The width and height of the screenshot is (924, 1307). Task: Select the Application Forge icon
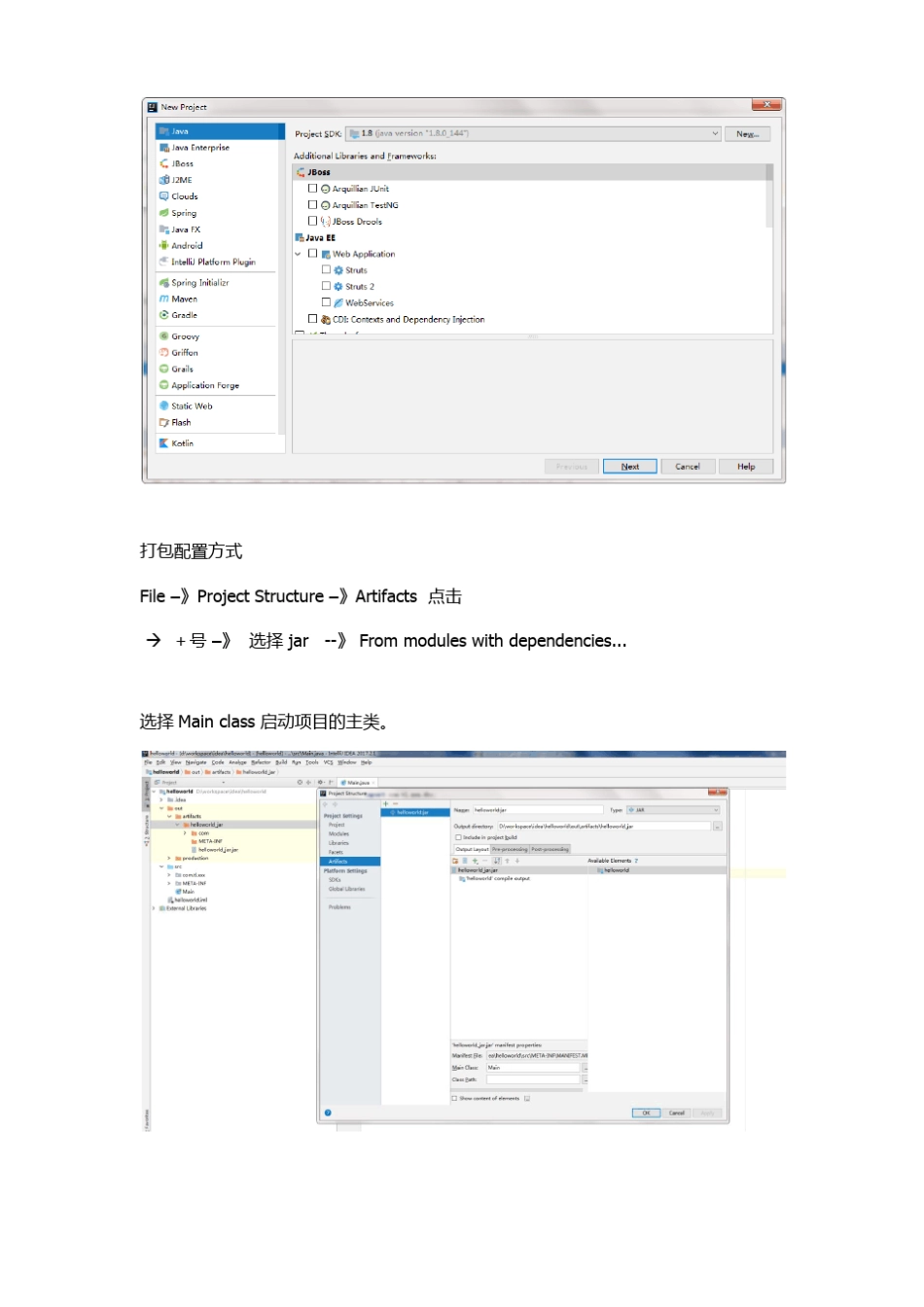click(164, 385)
